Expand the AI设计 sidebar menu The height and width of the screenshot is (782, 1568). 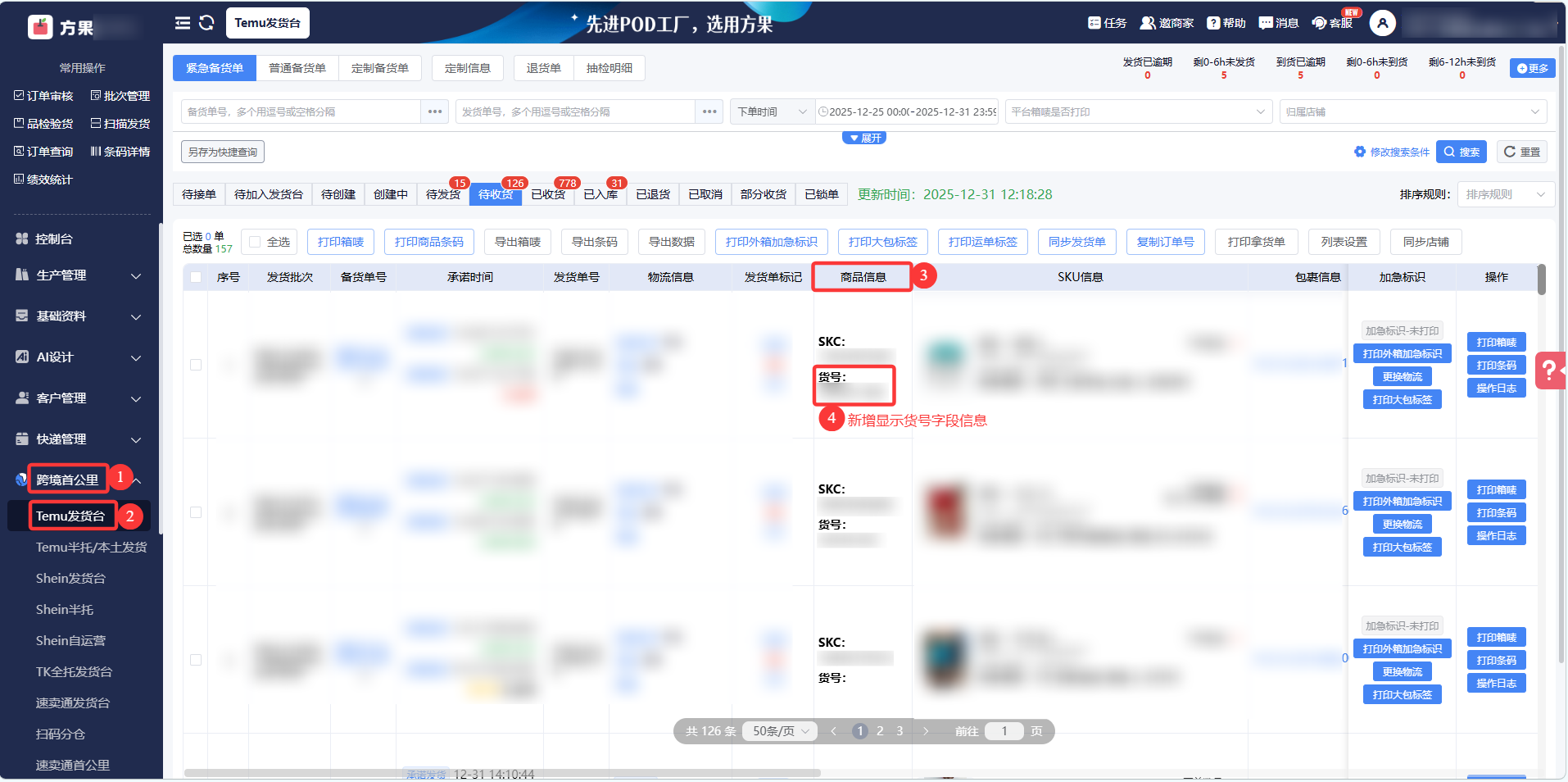click(x=79, y=357)
